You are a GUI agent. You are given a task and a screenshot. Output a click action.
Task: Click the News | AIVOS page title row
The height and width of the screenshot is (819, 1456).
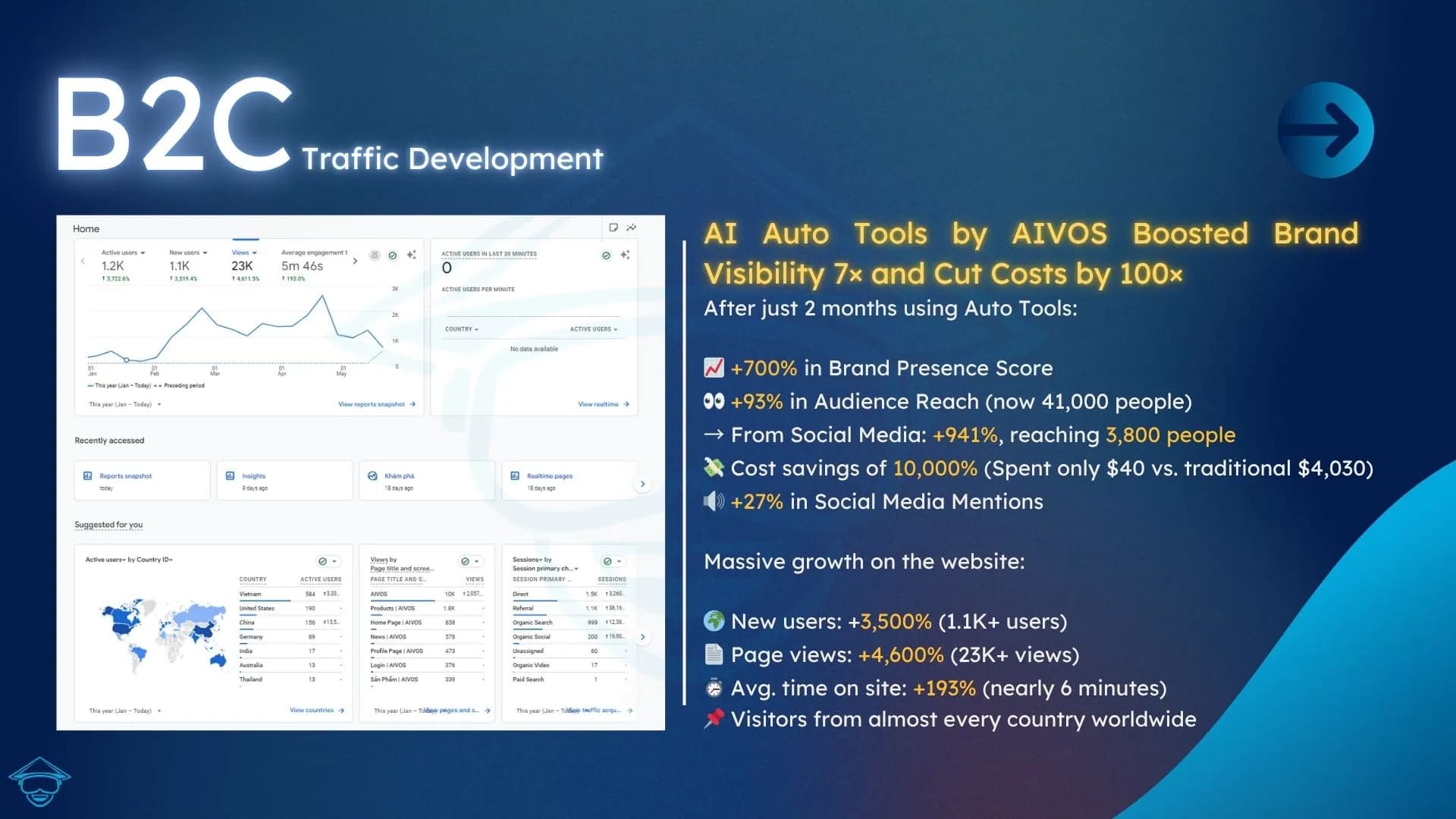tap(427, 637)
